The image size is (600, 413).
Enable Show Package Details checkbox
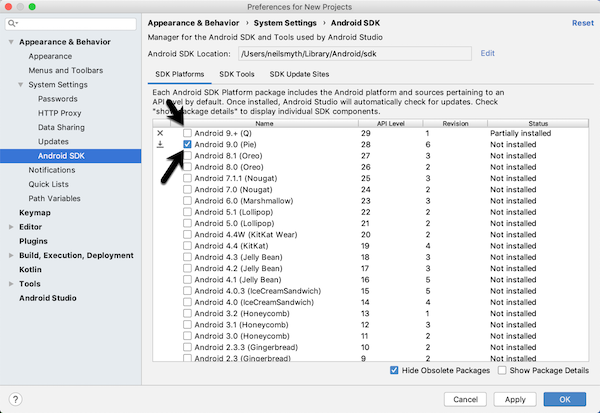pos(502,370)
